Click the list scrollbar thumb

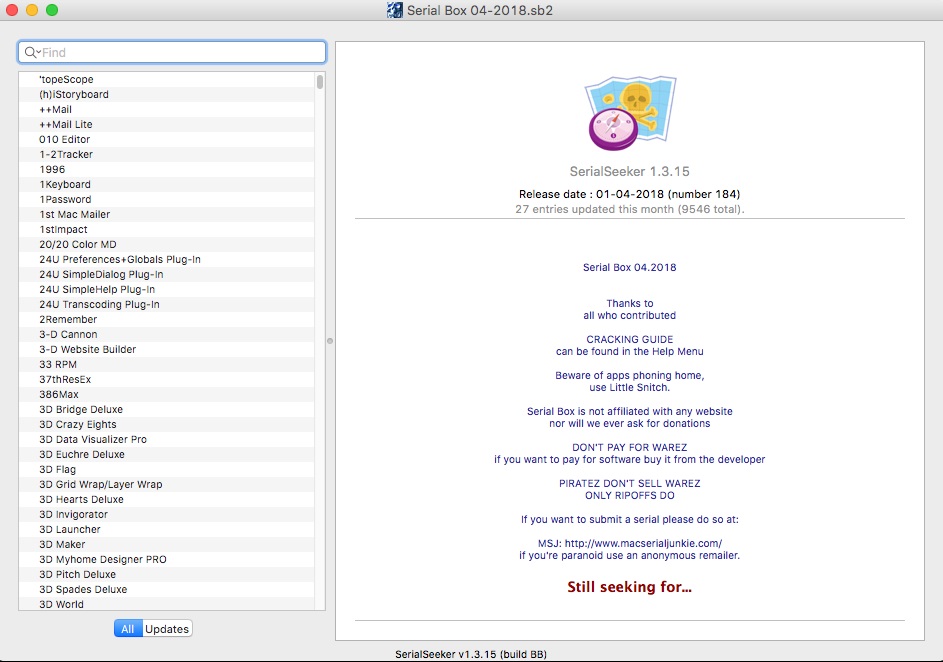click(x=320, y=81)
